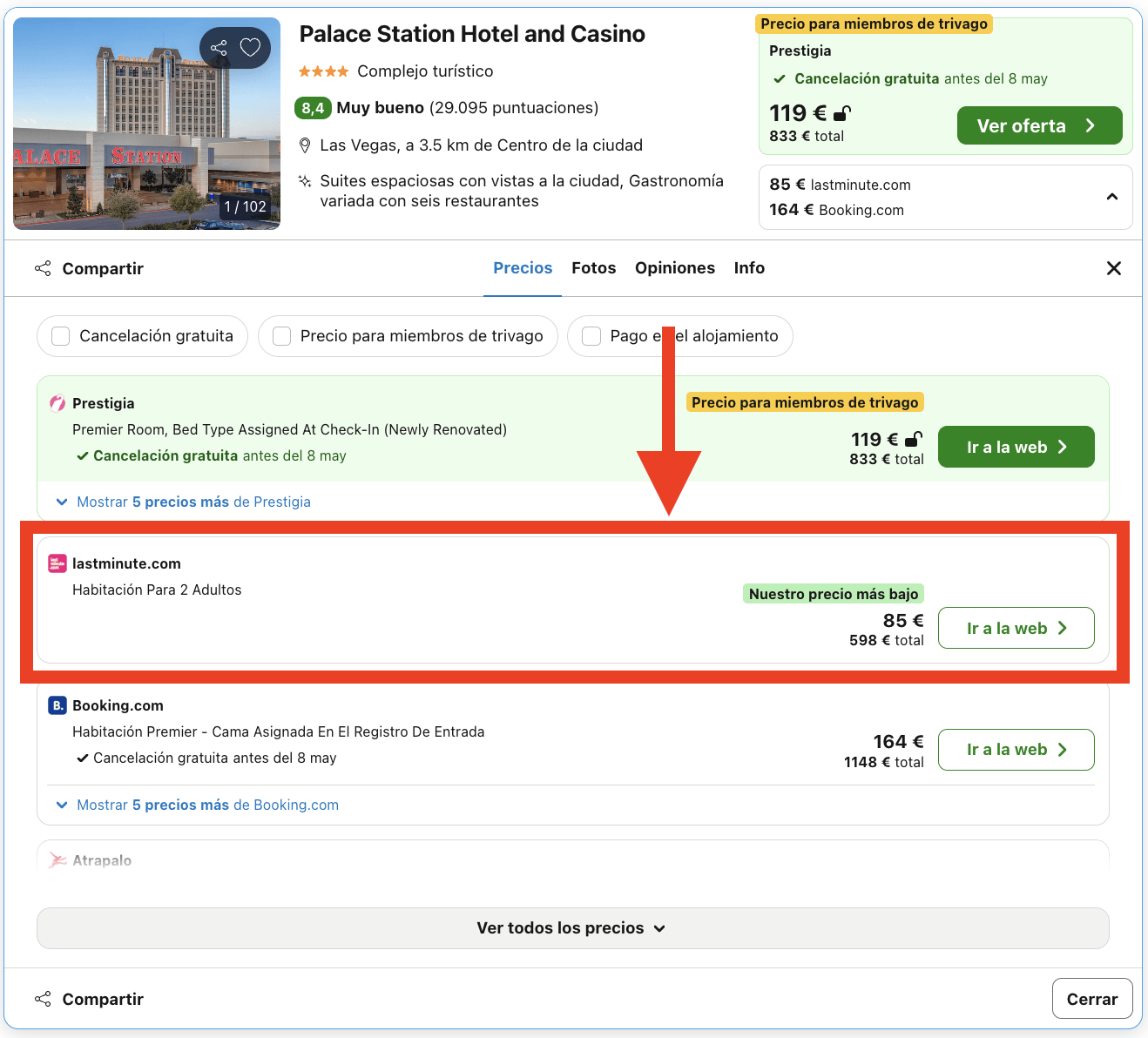Image resolution: width=1148 pixels, height=1038 pixels.
Task: Click the Cerrar button
Action: (1092, 999)
